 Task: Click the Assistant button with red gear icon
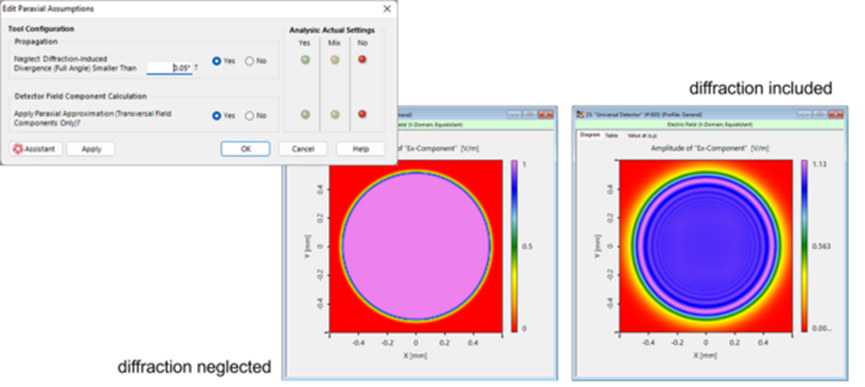[36, 149]
